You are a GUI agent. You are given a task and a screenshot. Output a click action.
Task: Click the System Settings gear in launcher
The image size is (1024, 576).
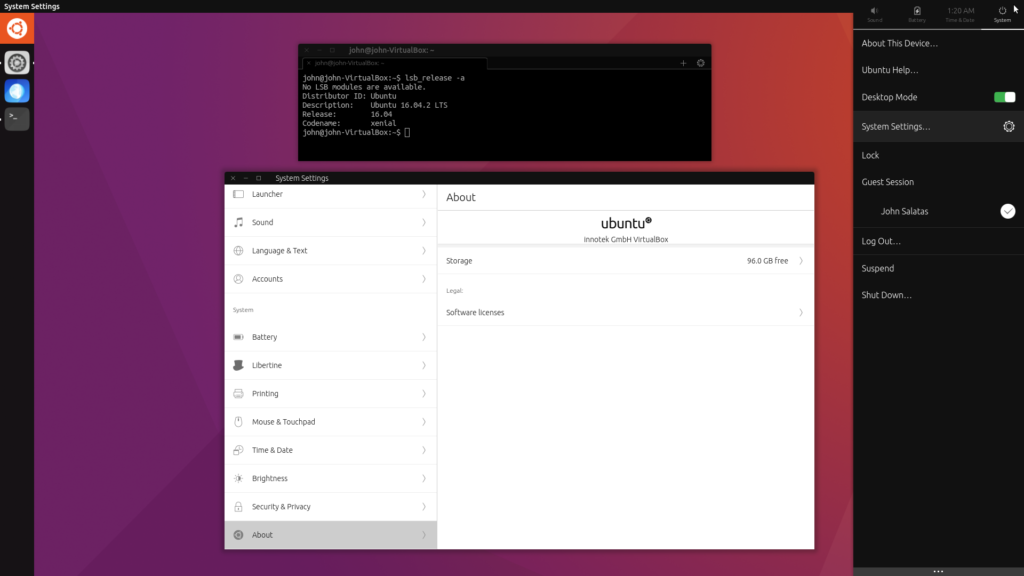tap(17, 63)
